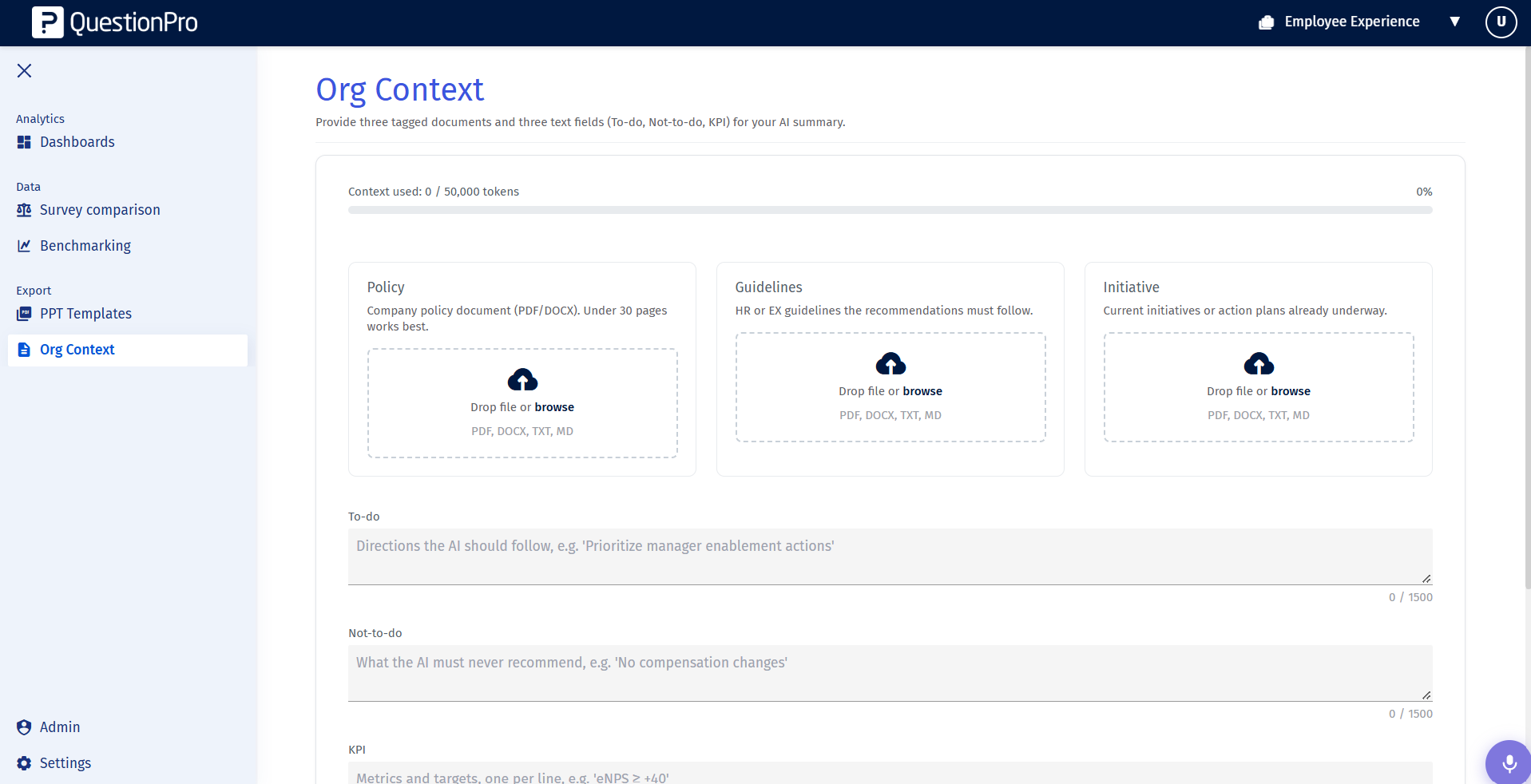Click the PPT Templates slide icon
The image size is (1531, 784).
click(24, 314)
